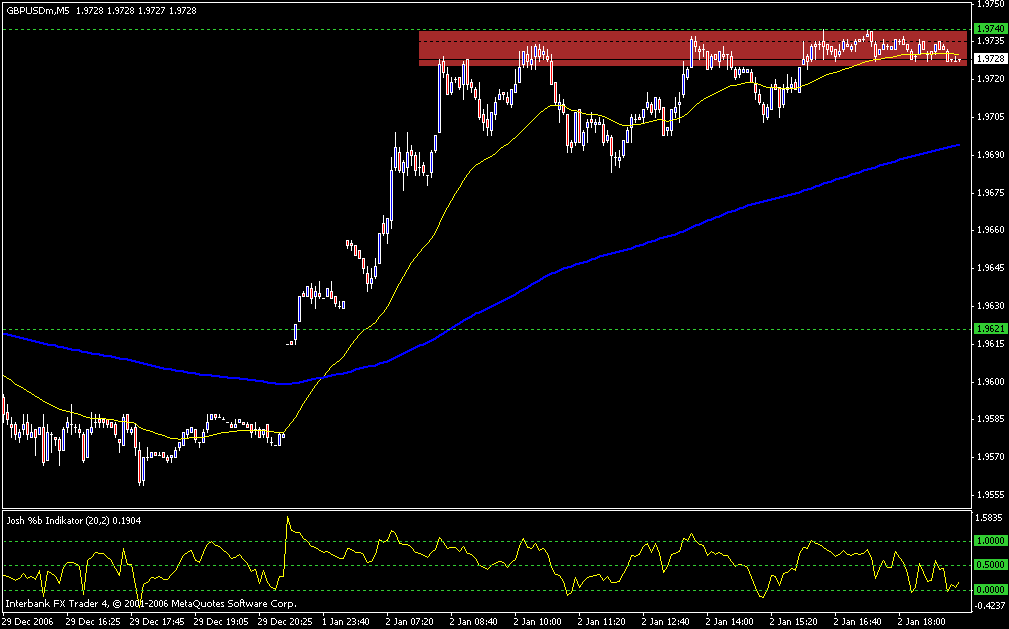Click the current price 1.9728 label

point(990,59)
